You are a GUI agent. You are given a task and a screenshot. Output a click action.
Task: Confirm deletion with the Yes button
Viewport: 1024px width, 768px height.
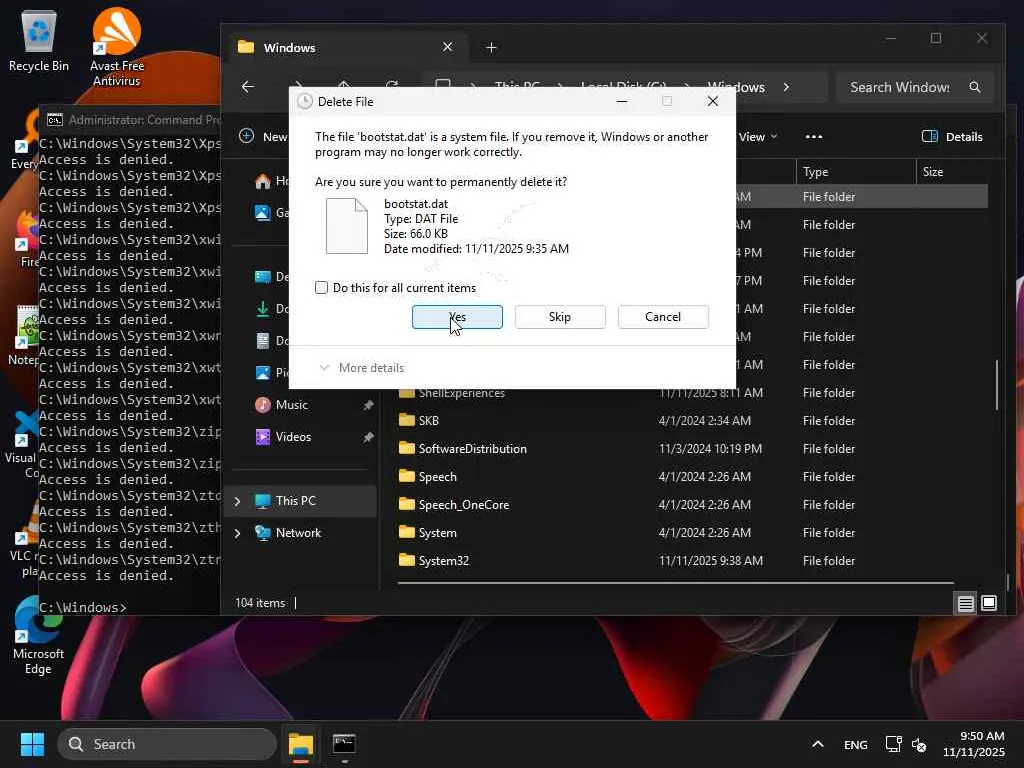pos(457,317)
